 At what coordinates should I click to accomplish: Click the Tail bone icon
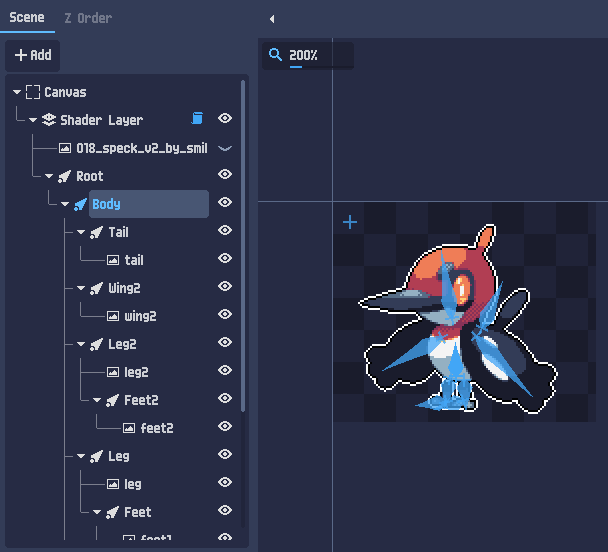pyautogui.click(x=96, y=232)
